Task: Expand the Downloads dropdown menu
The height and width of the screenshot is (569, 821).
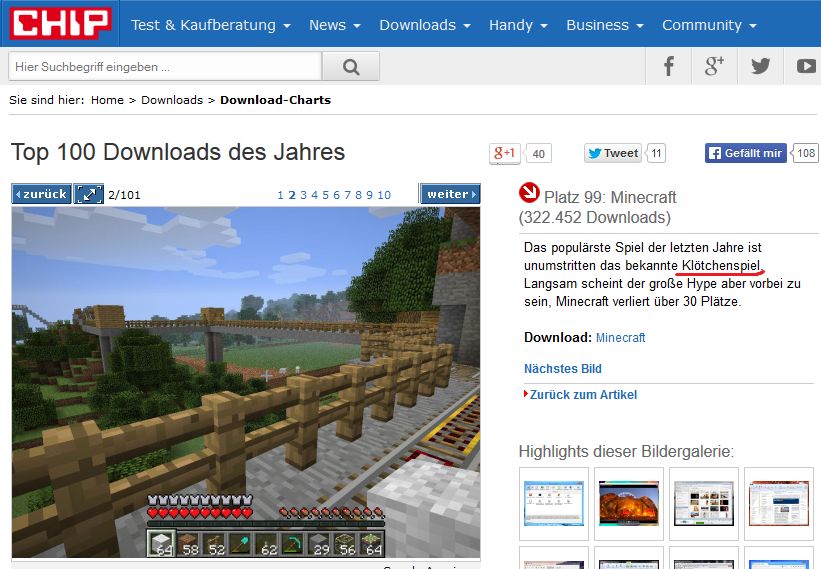Action: coord(424,25)
